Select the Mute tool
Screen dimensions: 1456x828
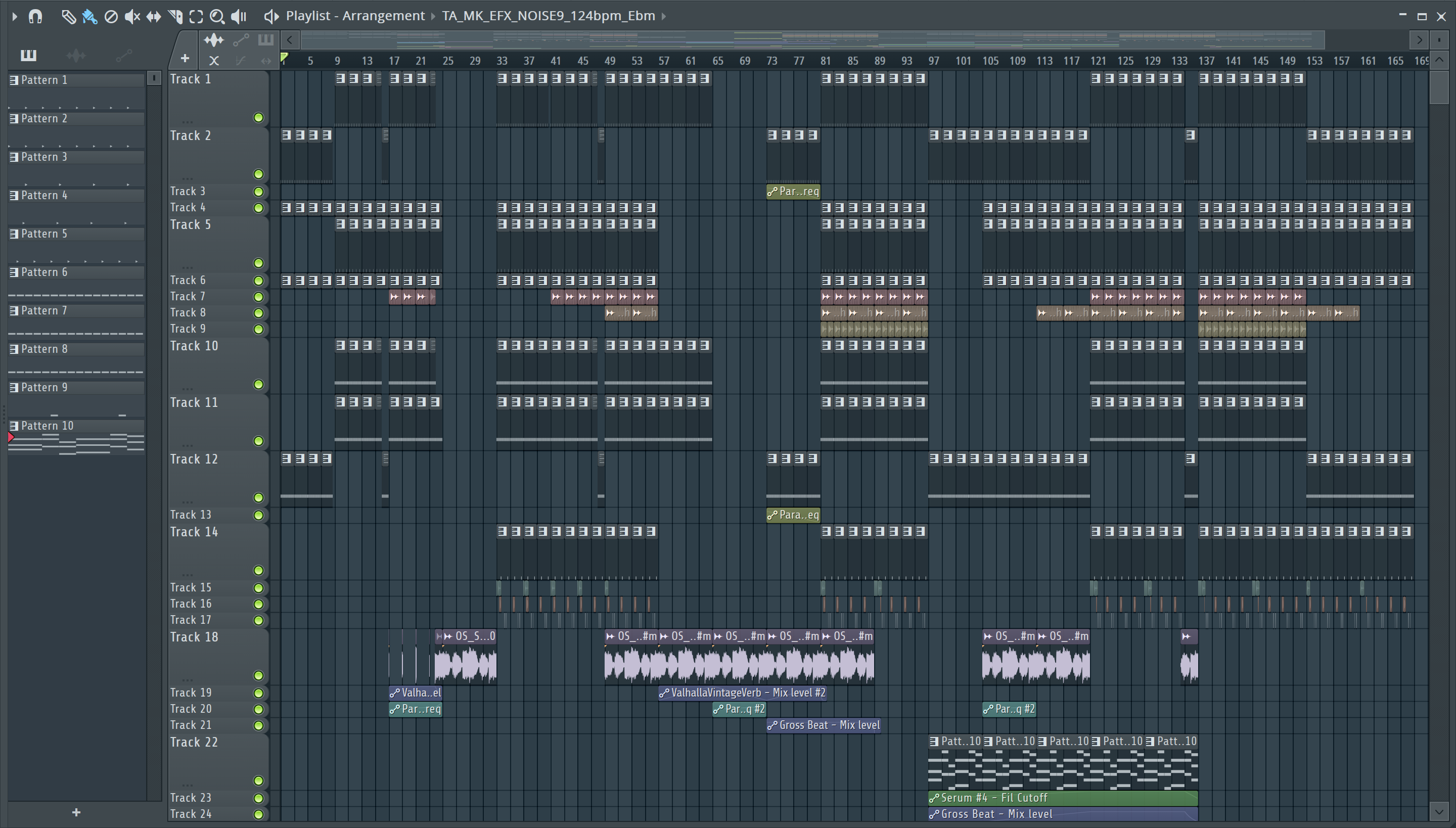pos(132,17)
